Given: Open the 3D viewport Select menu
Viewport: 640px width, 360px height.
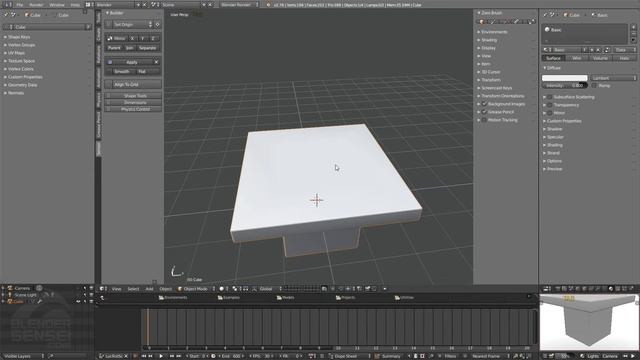Looking at the screenshot, I should pos(133,289).
